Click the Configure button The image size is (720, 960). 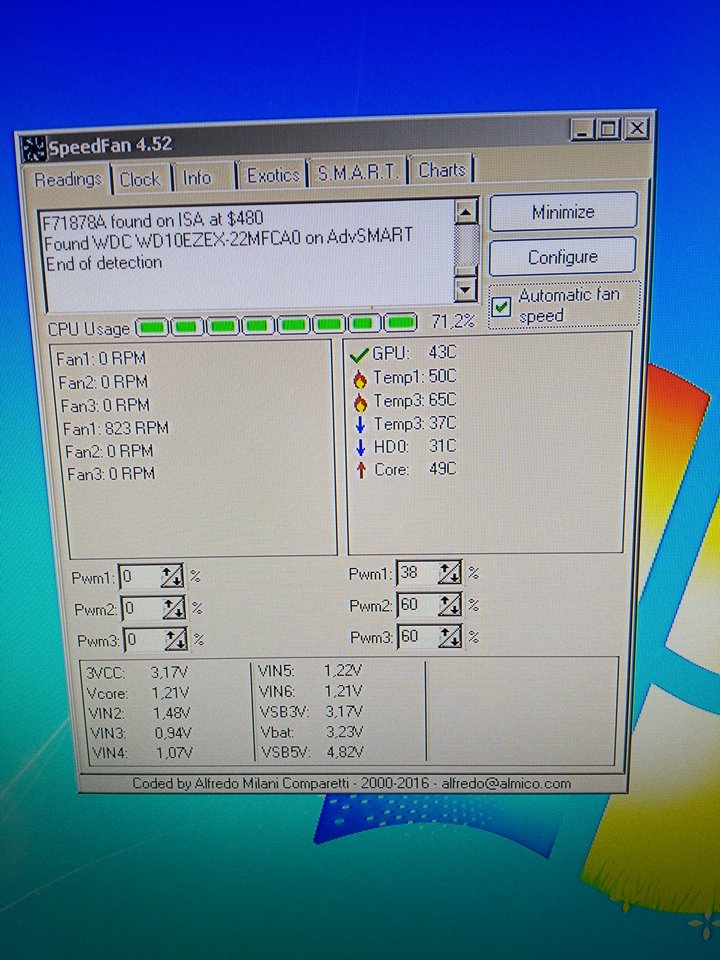[563, 257]
